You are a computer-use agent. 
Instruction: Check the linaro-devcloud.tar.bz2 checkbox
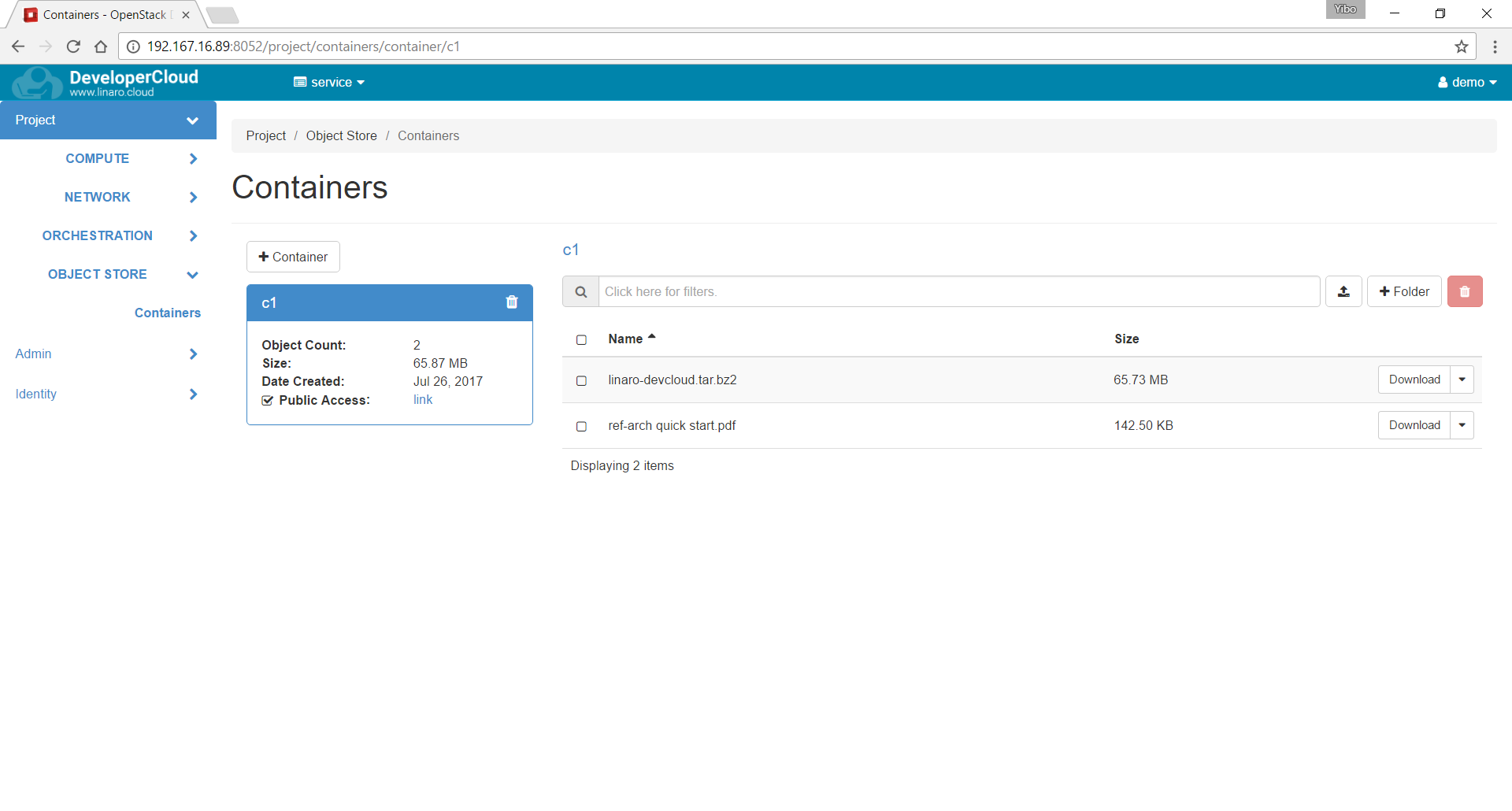pos(581,380)
